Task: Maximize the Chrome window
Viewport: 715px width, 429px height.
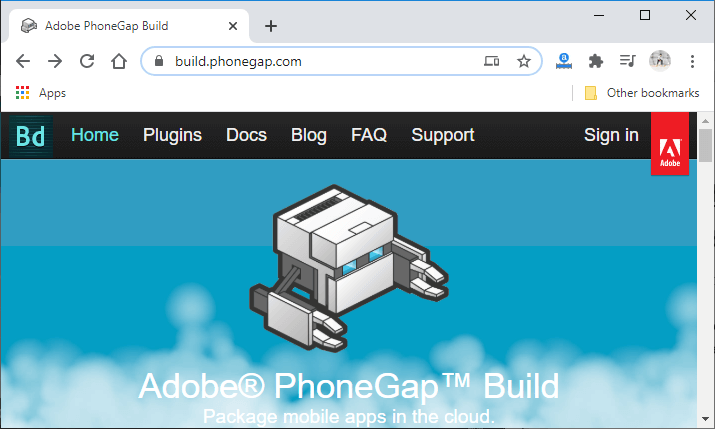Action: [645, 16]
